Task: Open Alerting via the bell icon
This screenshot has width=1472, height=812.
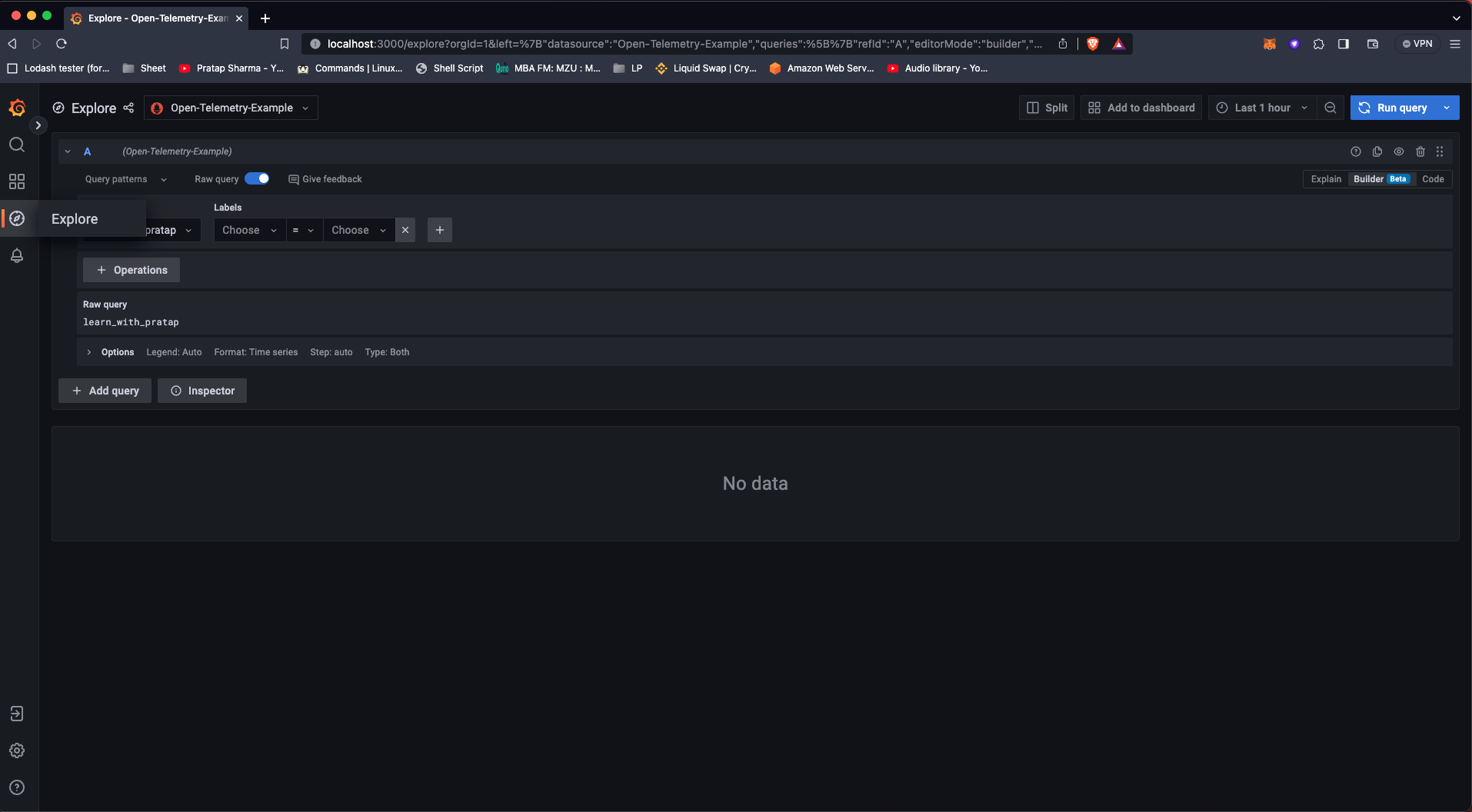Action: [17, 256]
